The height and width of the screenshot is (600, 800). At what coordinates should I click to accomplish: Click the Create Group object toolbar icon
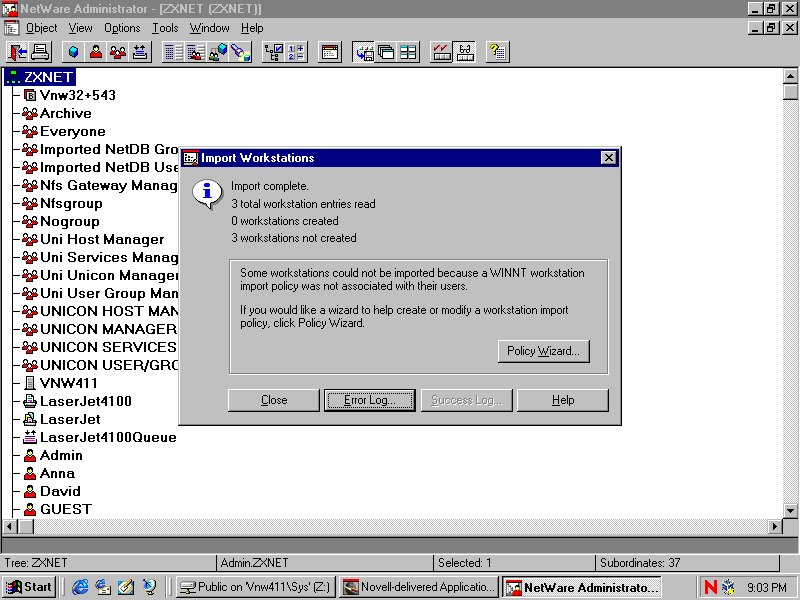118,52
